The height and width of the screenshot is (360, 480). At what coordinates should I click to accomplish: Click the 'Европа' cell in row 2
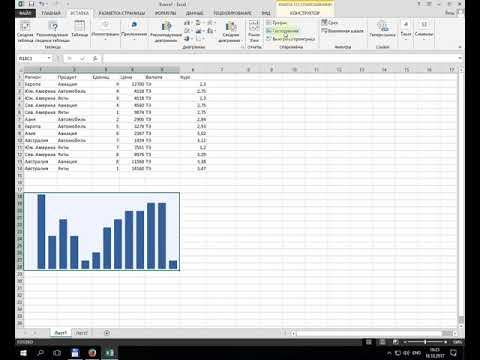[x=40, y=84]
